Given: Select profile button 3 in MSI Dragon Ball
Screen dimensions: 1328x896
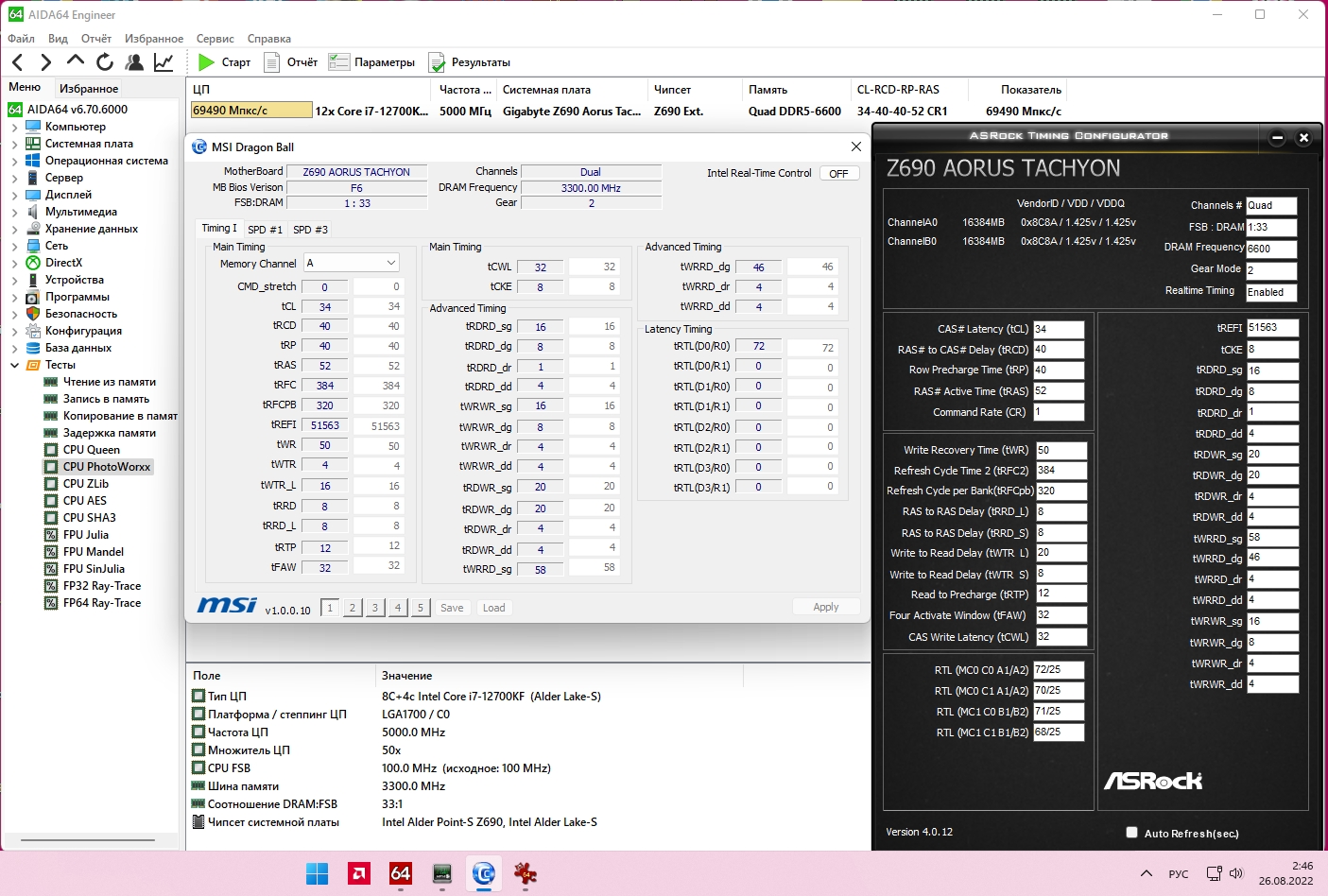Looking at the screenshot, I should (x=375, y=608).
